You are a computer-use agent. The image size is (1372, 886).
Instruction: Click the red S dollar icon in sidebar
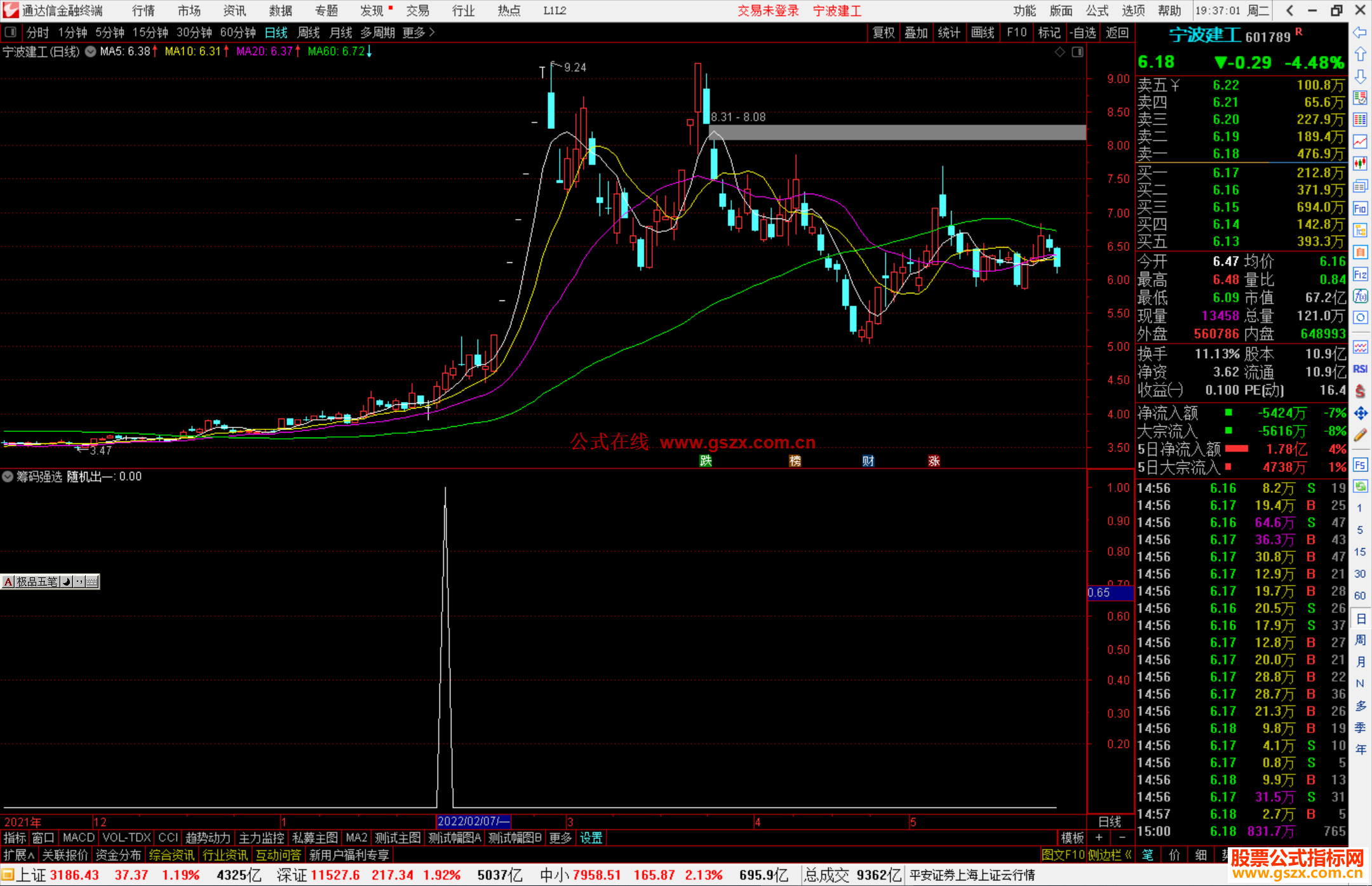coord(1360,391)
